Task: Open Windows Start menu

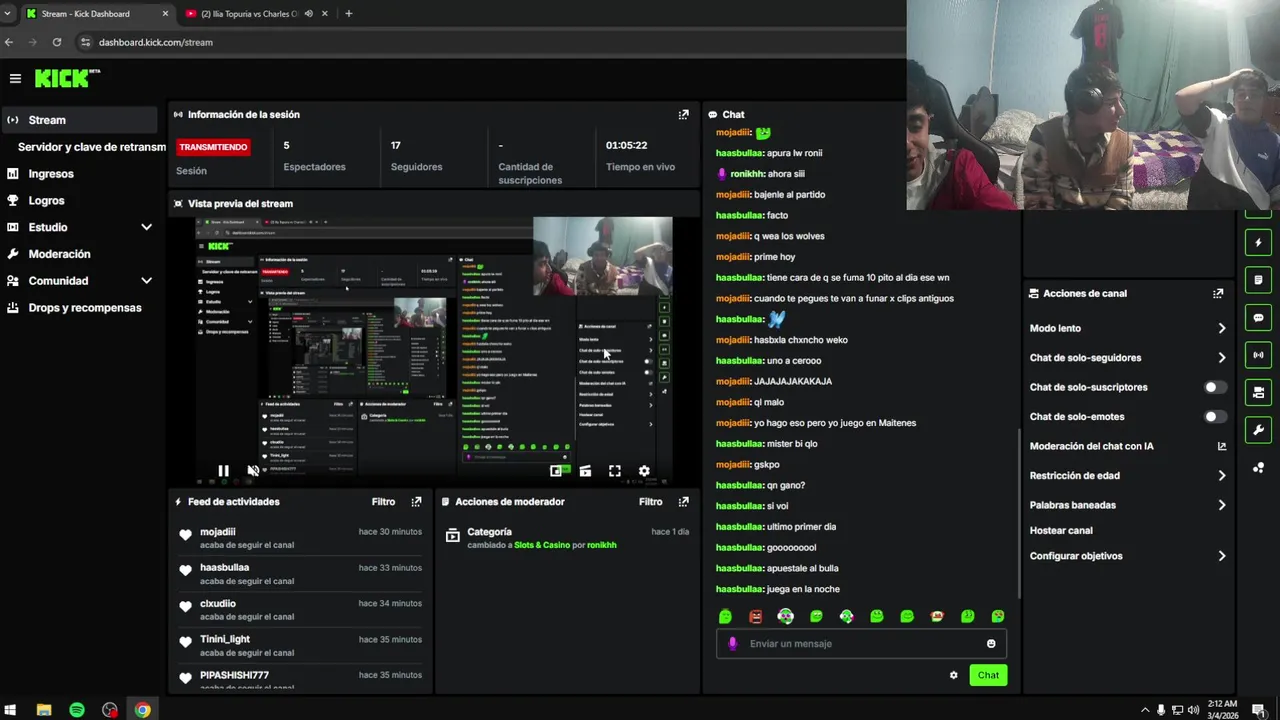Action: (x=11, y=710)
